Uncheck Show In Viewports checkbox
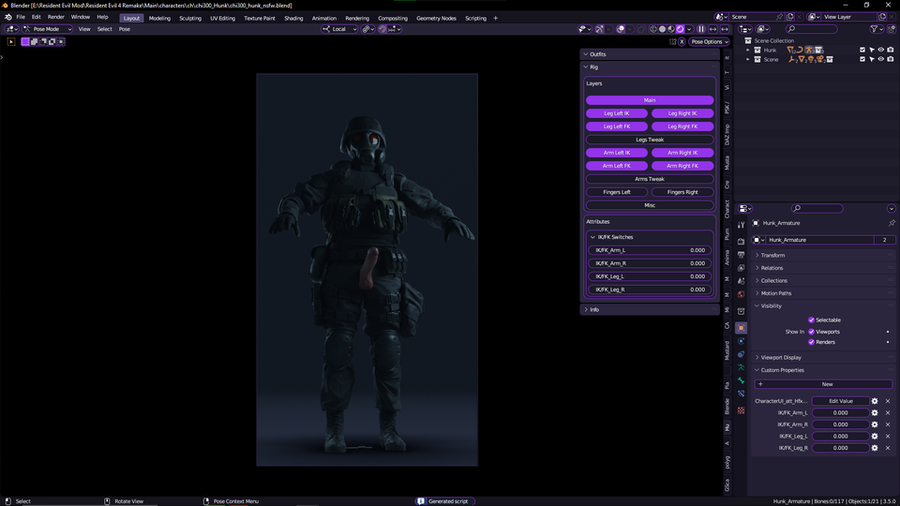Viewport: 900px width, 506px height. (x=811, y=332)
